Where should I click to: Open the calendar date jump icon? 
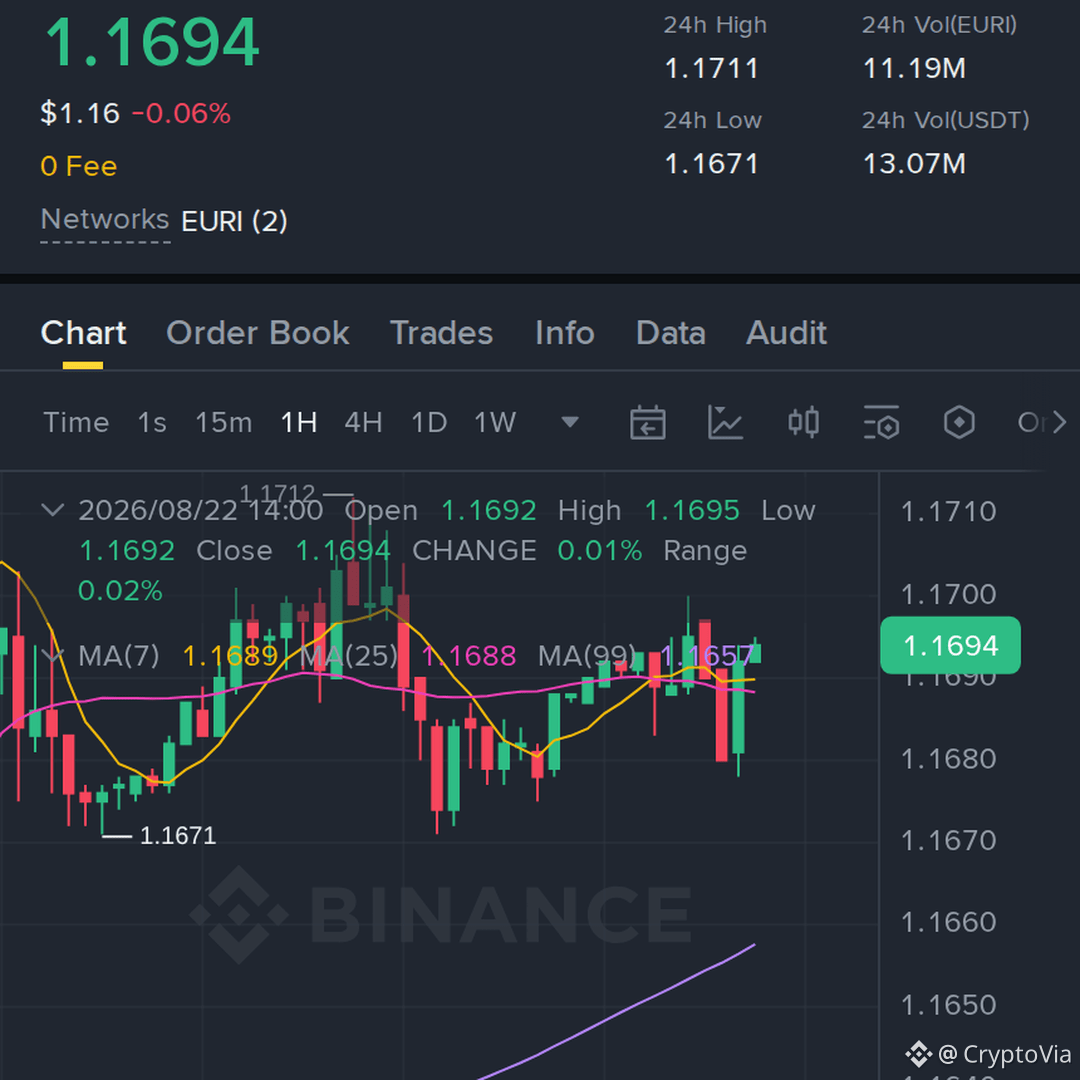click(647, 422)
